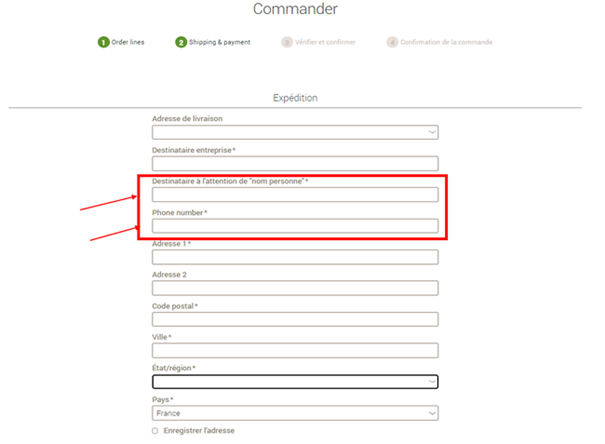Click the Code postal field
Screen dimensions: 605x444
295,319
